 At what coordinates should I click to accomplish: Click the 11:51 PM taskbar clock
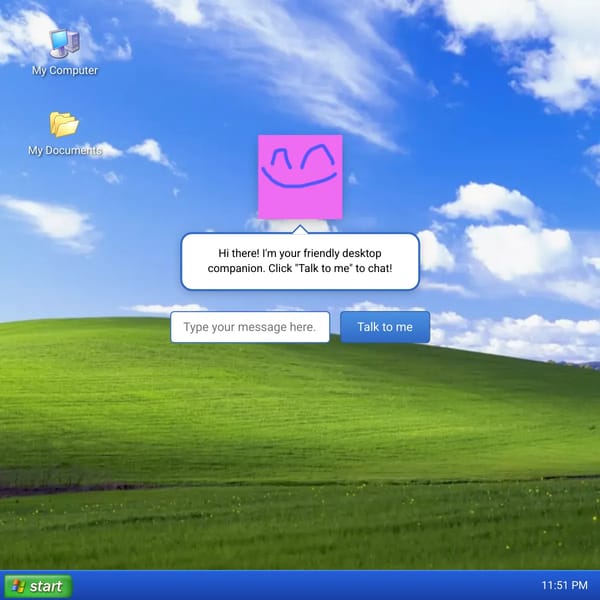564,585
